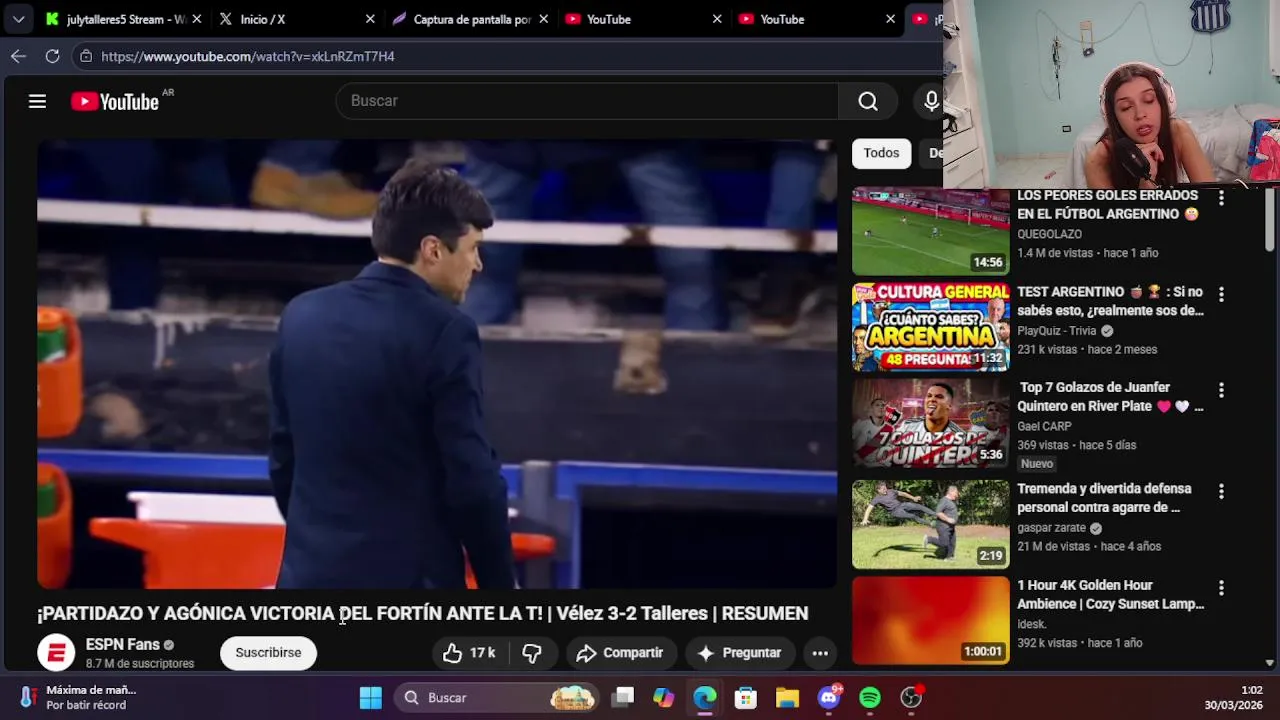Open the ESPN Fans channel name link
This screenshot has width=1280, height=720.
click(123, 645)
